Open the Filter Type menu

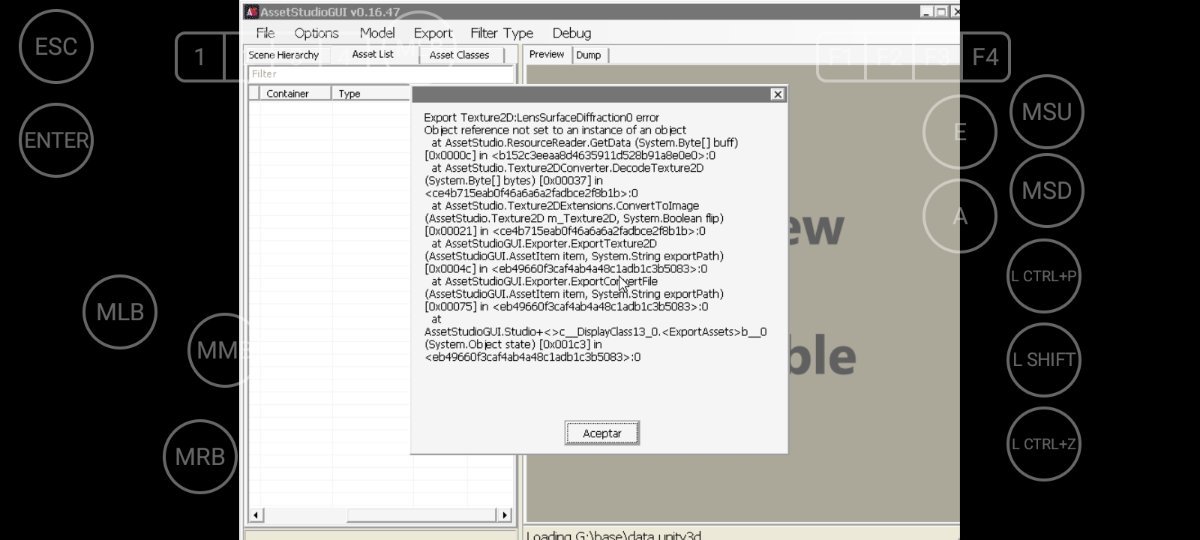pos(502,33)
